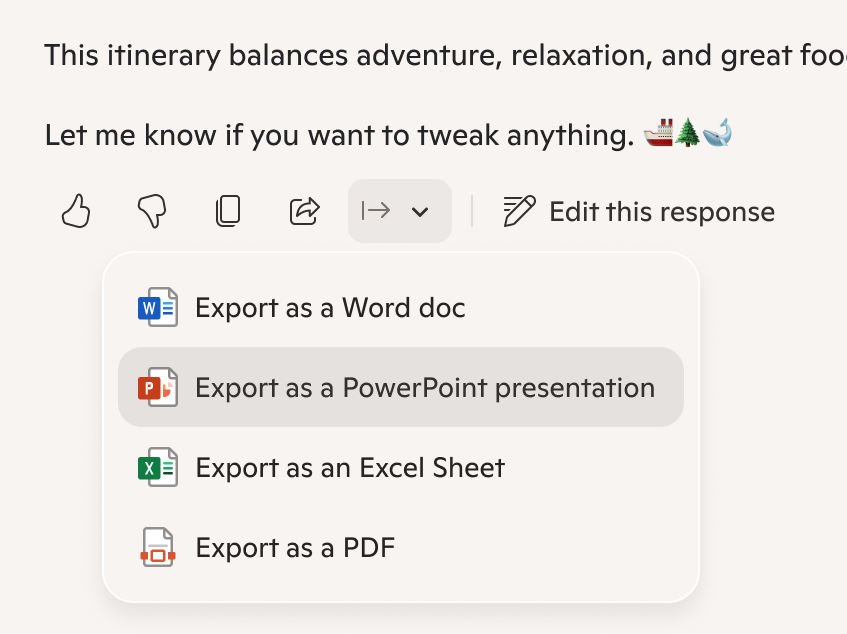Viewport: 847px width, 634px height.
Task: Click the export arrow icon
Action: point(376,211)
